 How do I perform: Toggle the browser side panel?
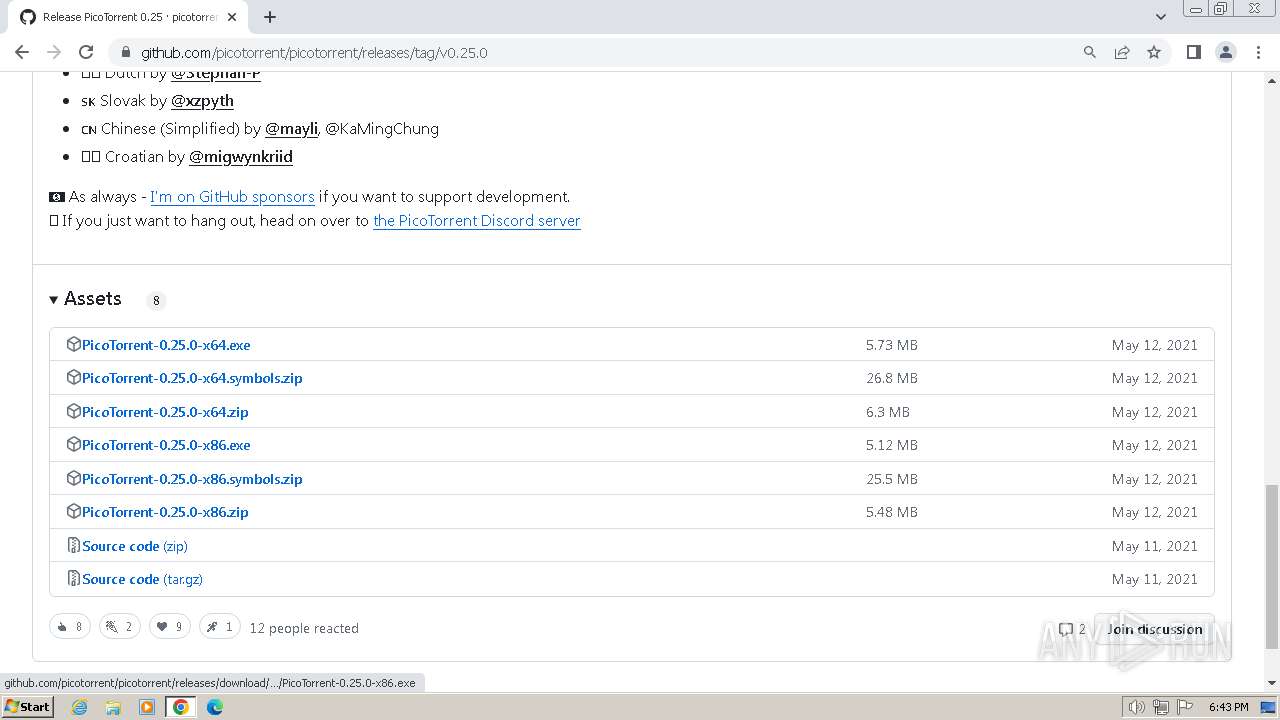pos(1194,52)
